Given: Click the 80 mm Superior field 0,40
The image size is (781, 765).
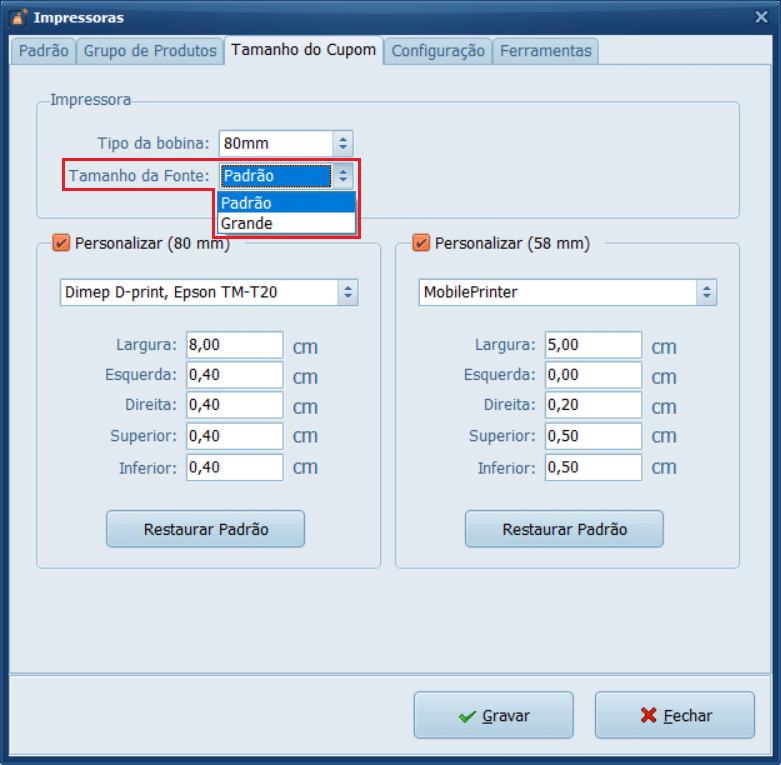Looking at the screenshot, I should (x=235, y=436).
